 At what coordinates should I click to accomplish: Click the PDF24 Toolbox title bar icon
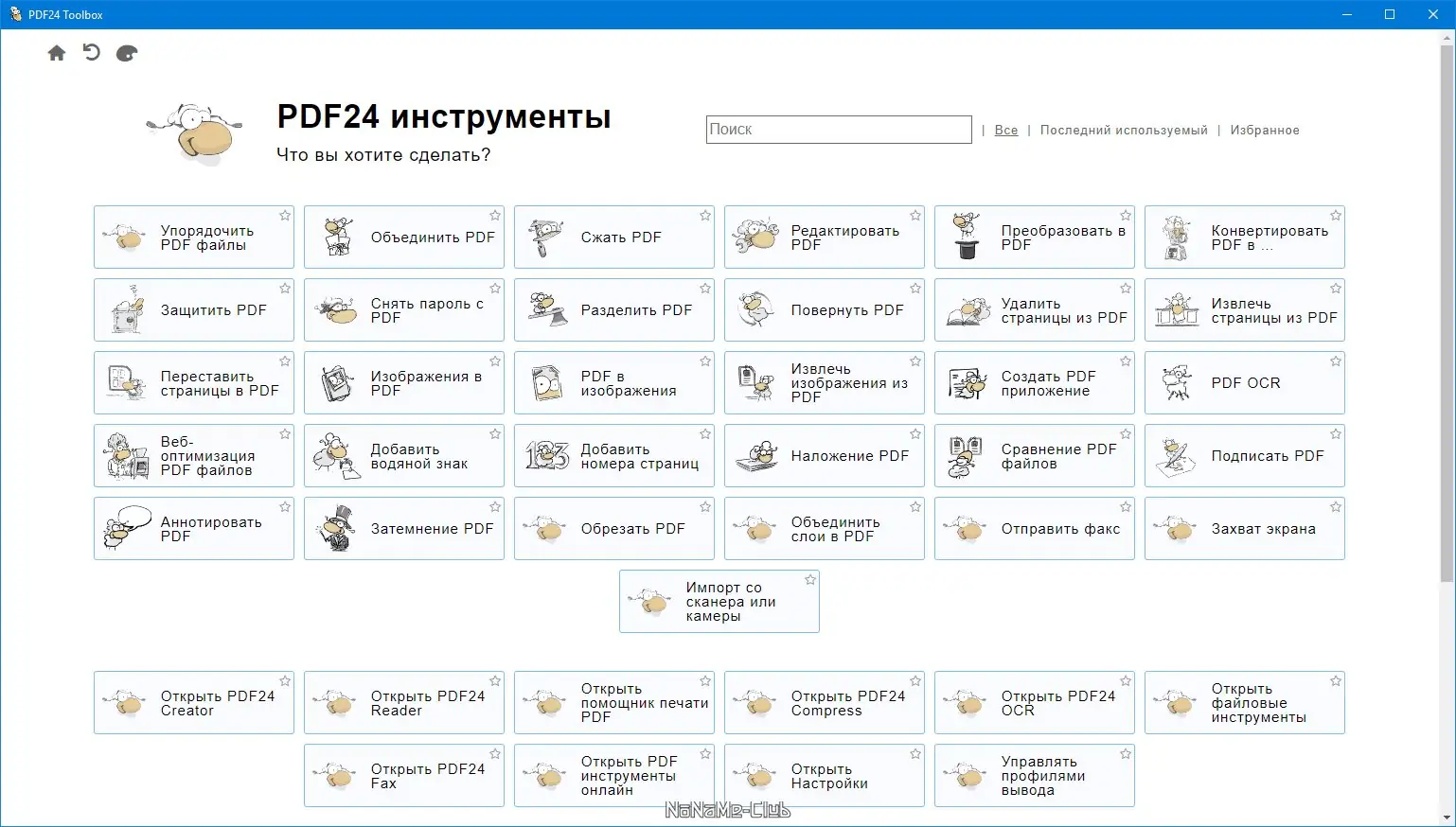(15, 14)
